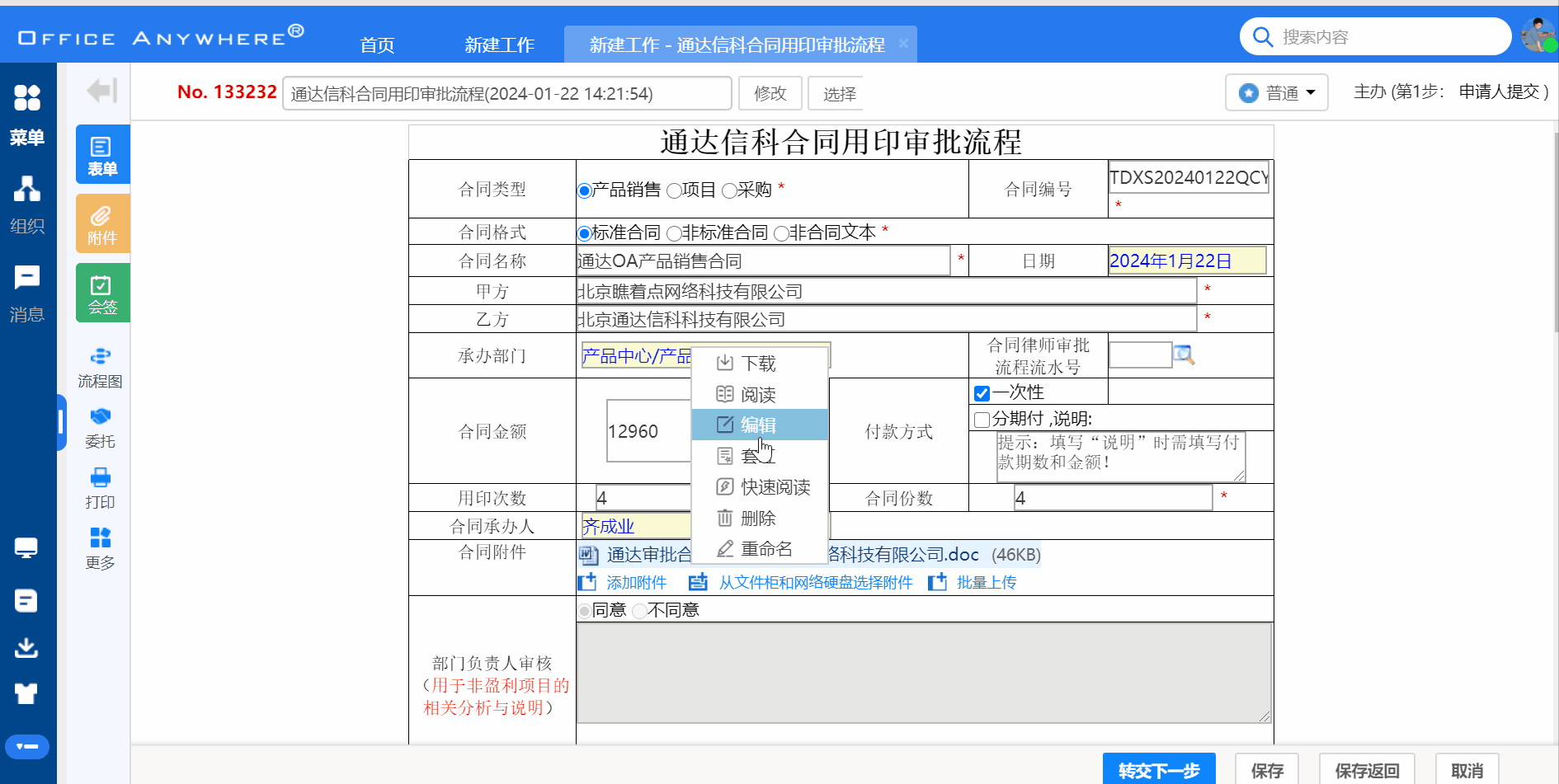The image size is (1559, 784).
Task: Click the 甲方 company input field
Action: click(x=887, y=291)
